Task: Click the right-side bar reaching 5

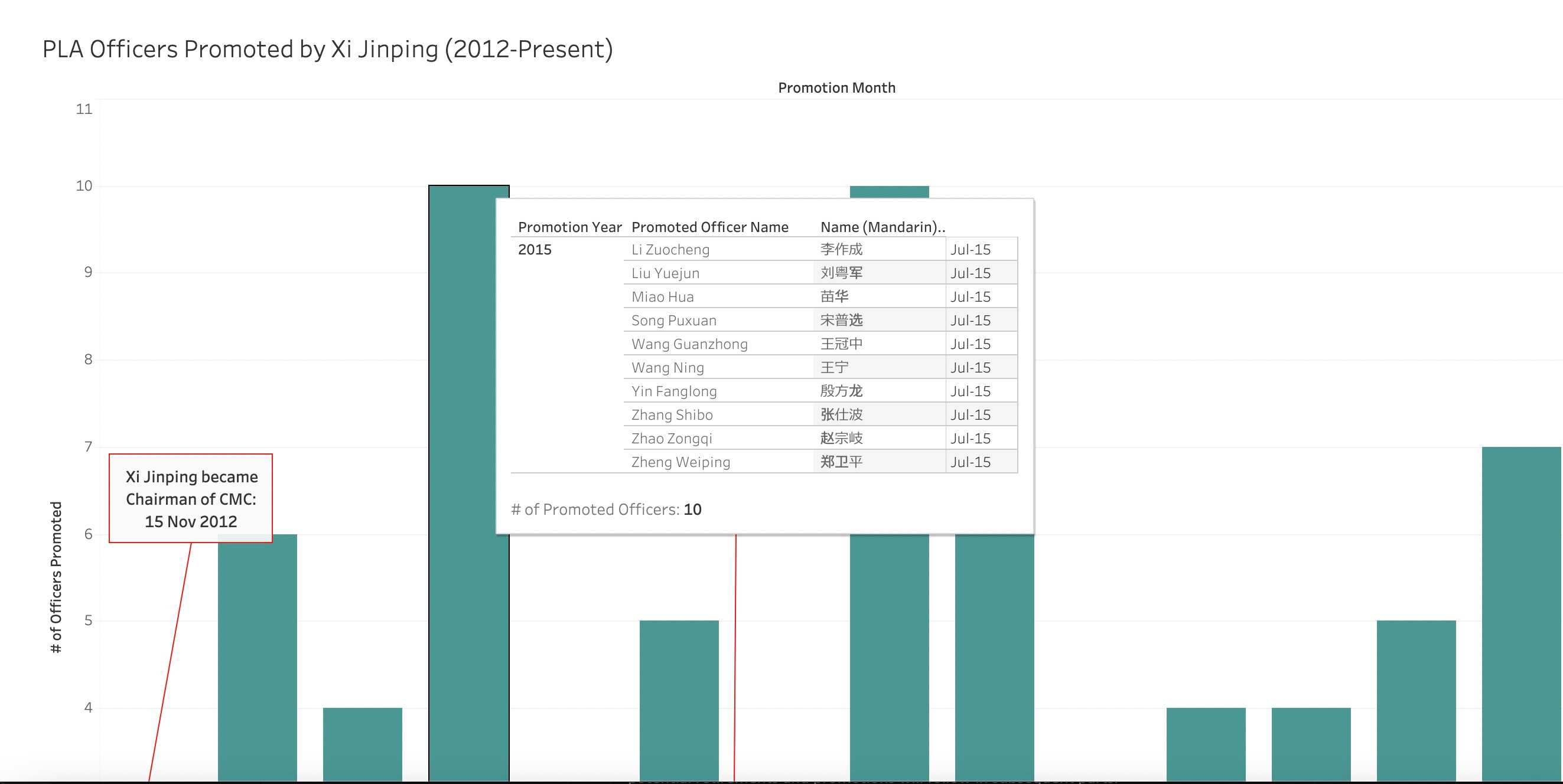Action: (x=1415, y=697)
